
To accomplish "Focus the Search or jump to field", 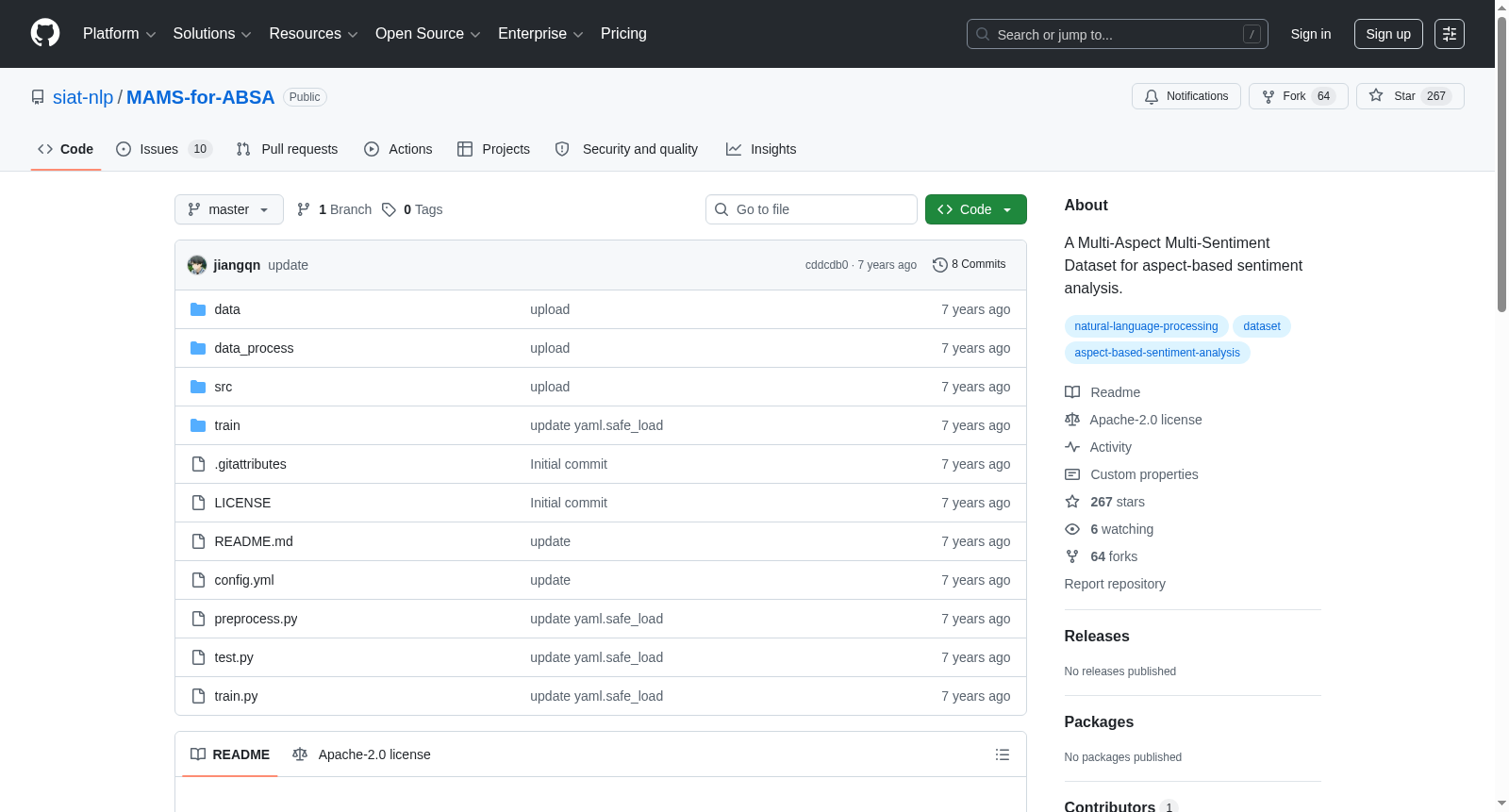I will (x=1118, y=34).
